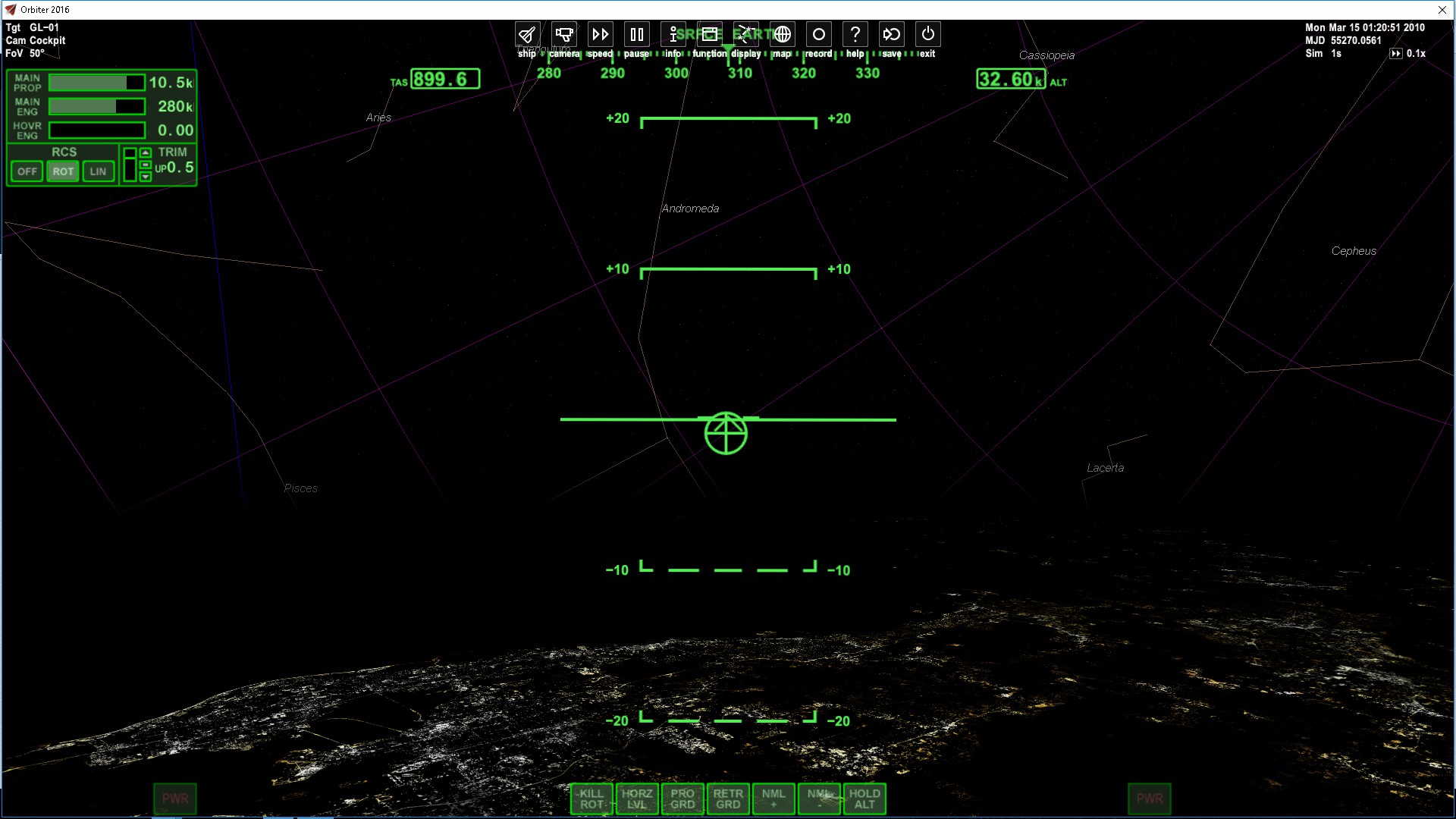Viewport: 1456px width, 819px height.
Task: Engage the NML - autopilot button
Action: pyautogui.click(x=819, y=799)
